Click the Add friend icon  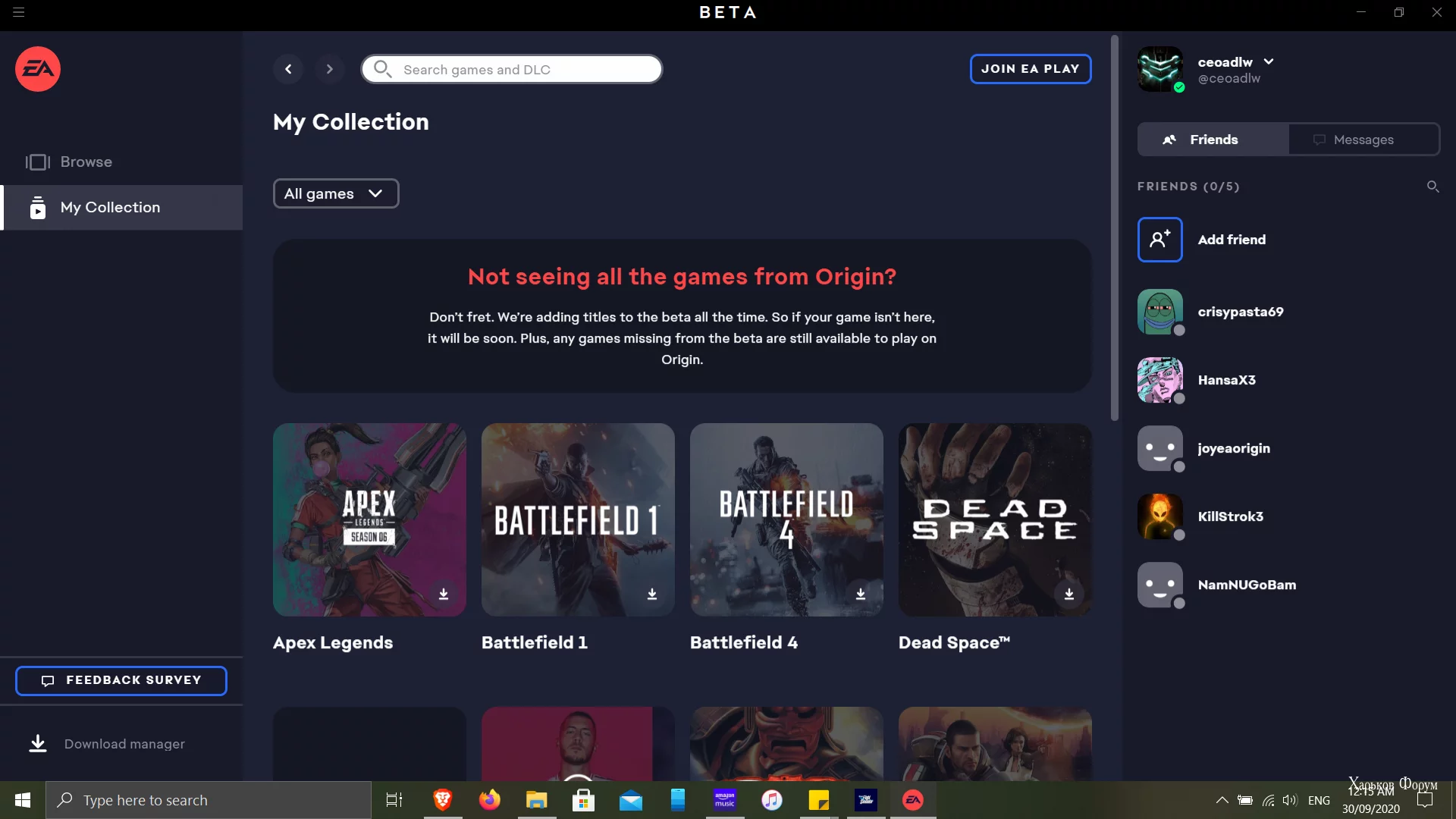click(x=1159, y=240)
